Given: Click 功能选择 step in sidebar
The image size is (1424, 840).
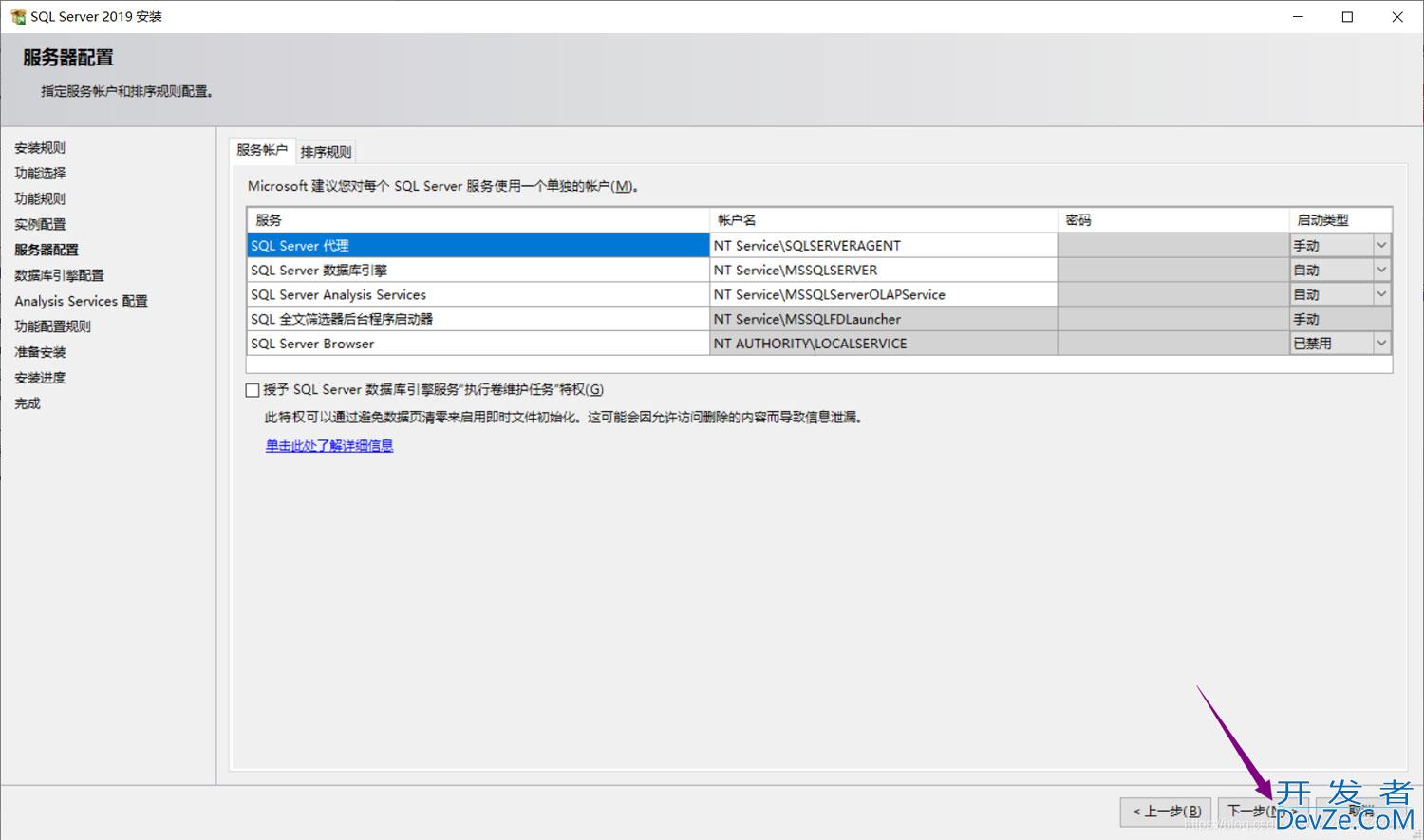Looking at the screenshot, I should [x=40, y=174].
